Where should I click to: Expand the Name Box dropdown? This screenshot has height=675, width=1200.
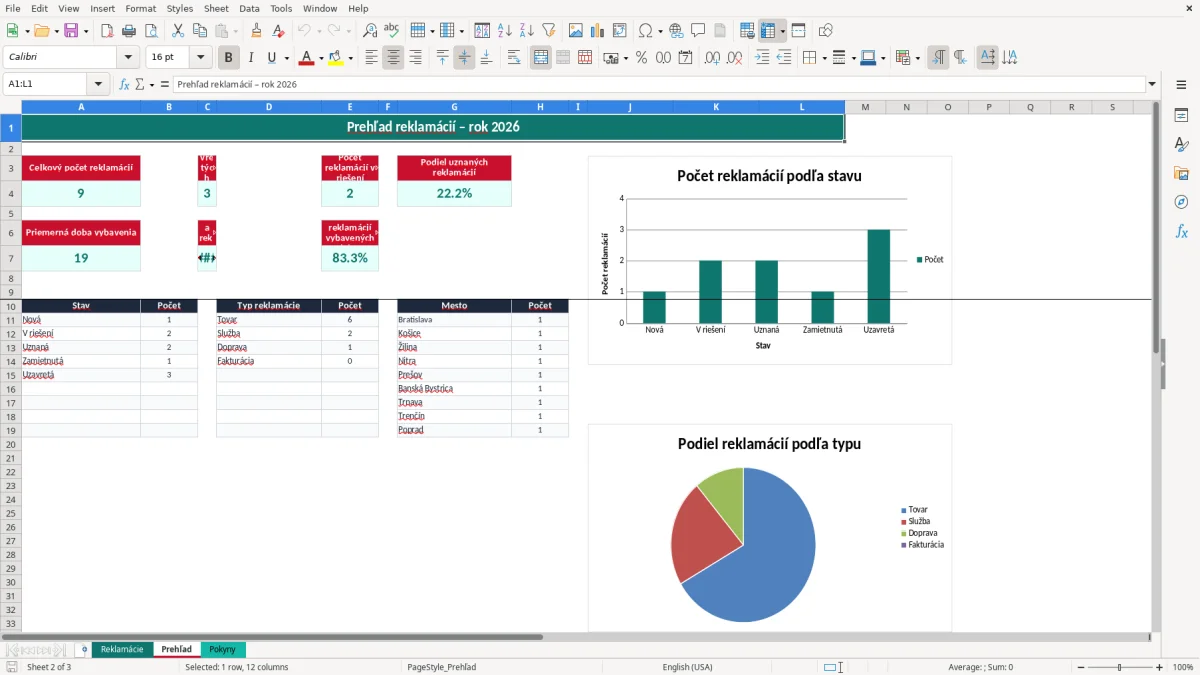[98, 84]
